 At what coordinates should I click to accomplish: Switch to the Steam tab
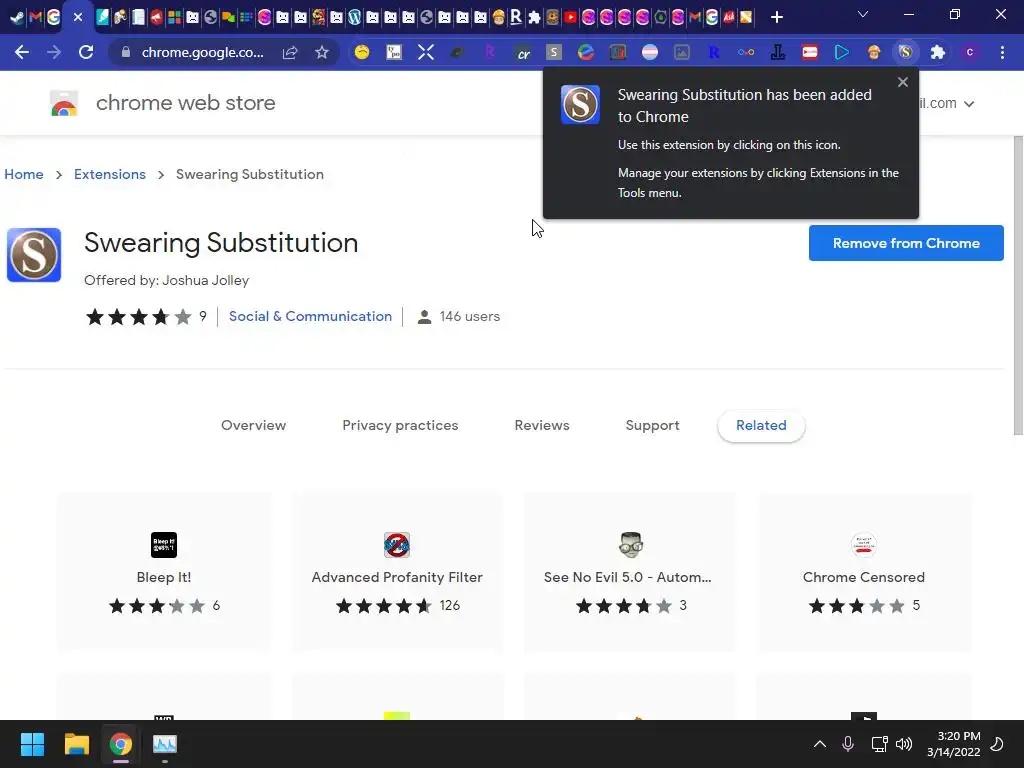pyautogui.click(x=18, y=17)
